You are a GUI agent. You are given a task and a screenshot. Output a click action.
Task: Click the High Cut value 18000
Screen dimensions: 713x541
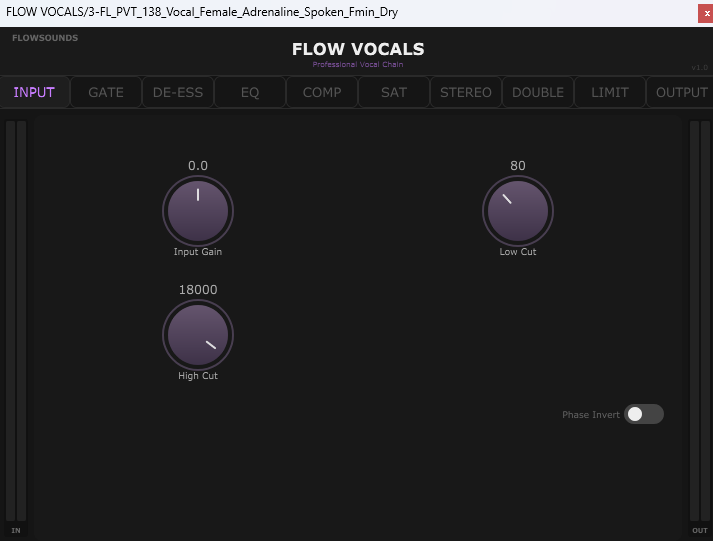coord(198,290)
